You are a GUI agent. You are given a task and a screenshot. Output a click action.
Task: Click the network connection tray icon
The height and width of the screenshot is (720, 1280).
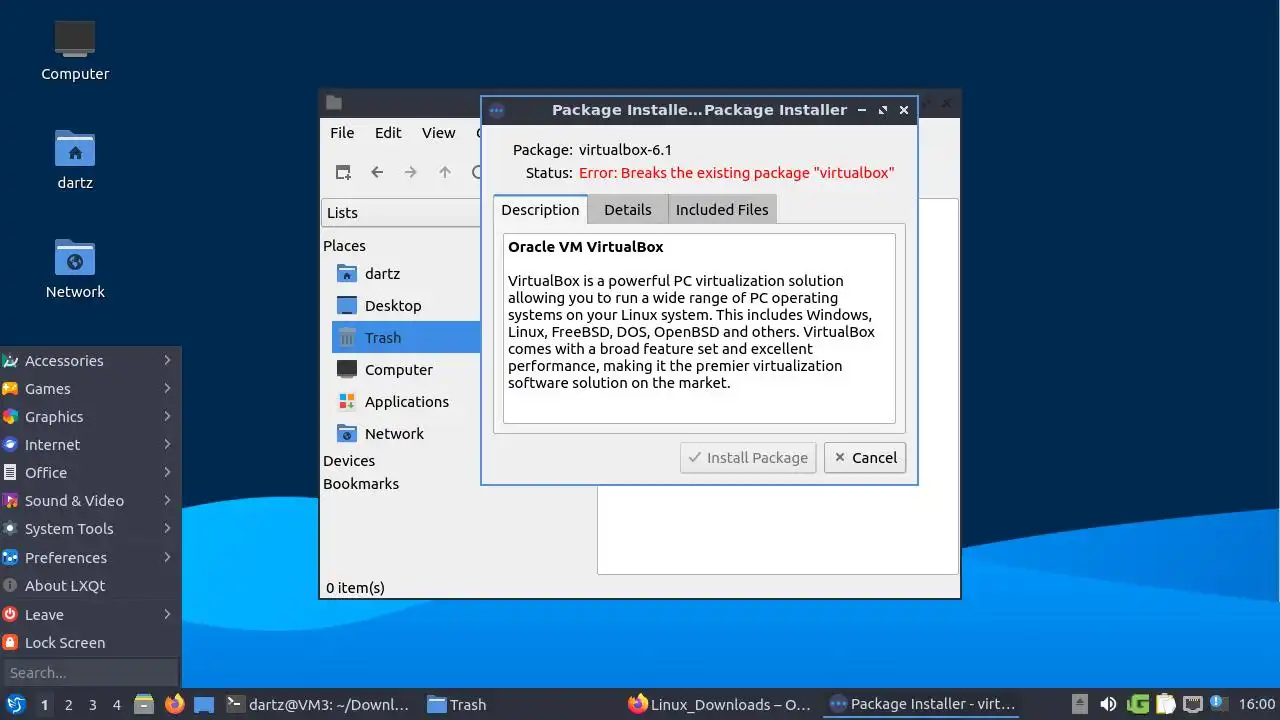coord(1193,704)
